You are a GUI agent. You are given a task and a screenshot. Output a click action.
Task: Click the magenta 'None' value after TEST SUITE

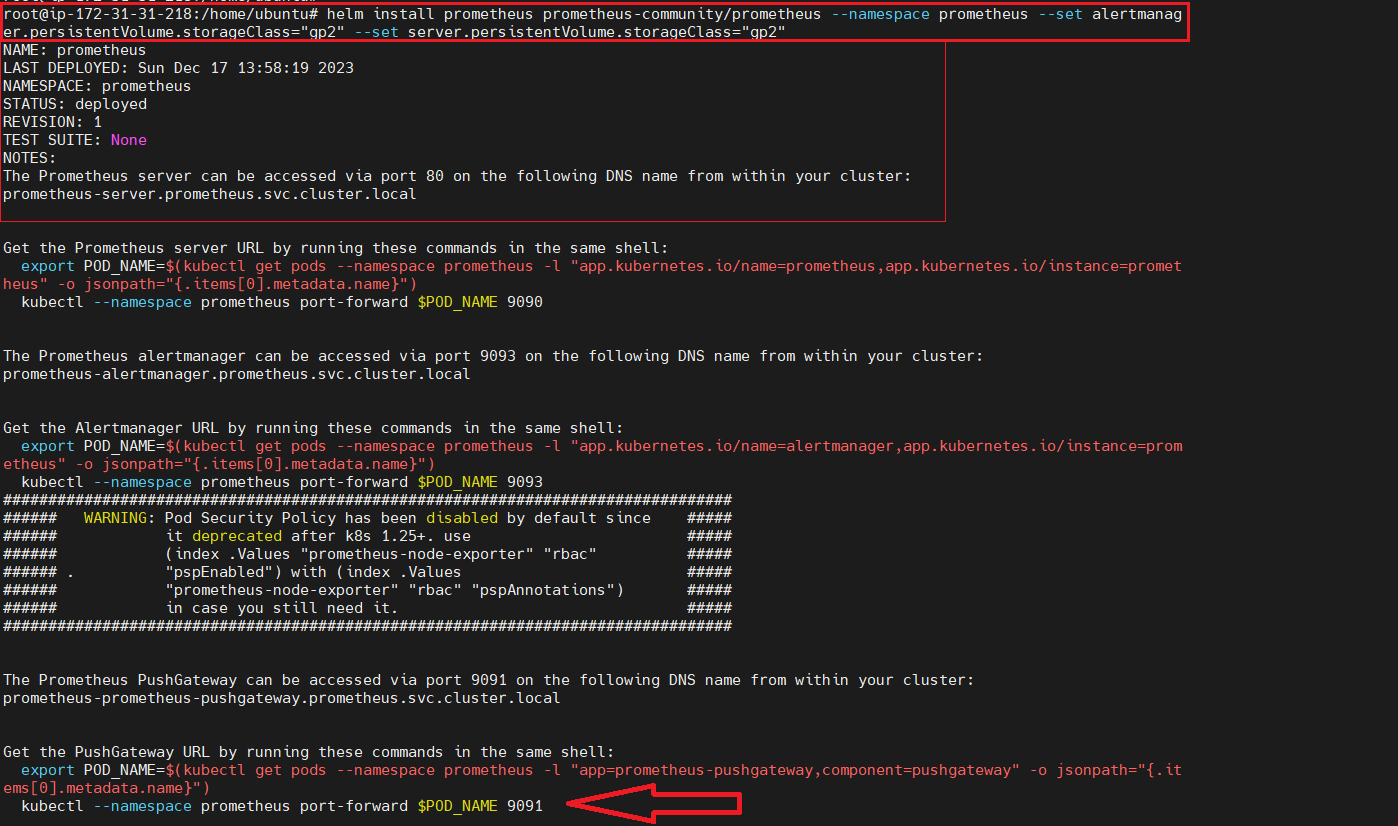[129, 140]
